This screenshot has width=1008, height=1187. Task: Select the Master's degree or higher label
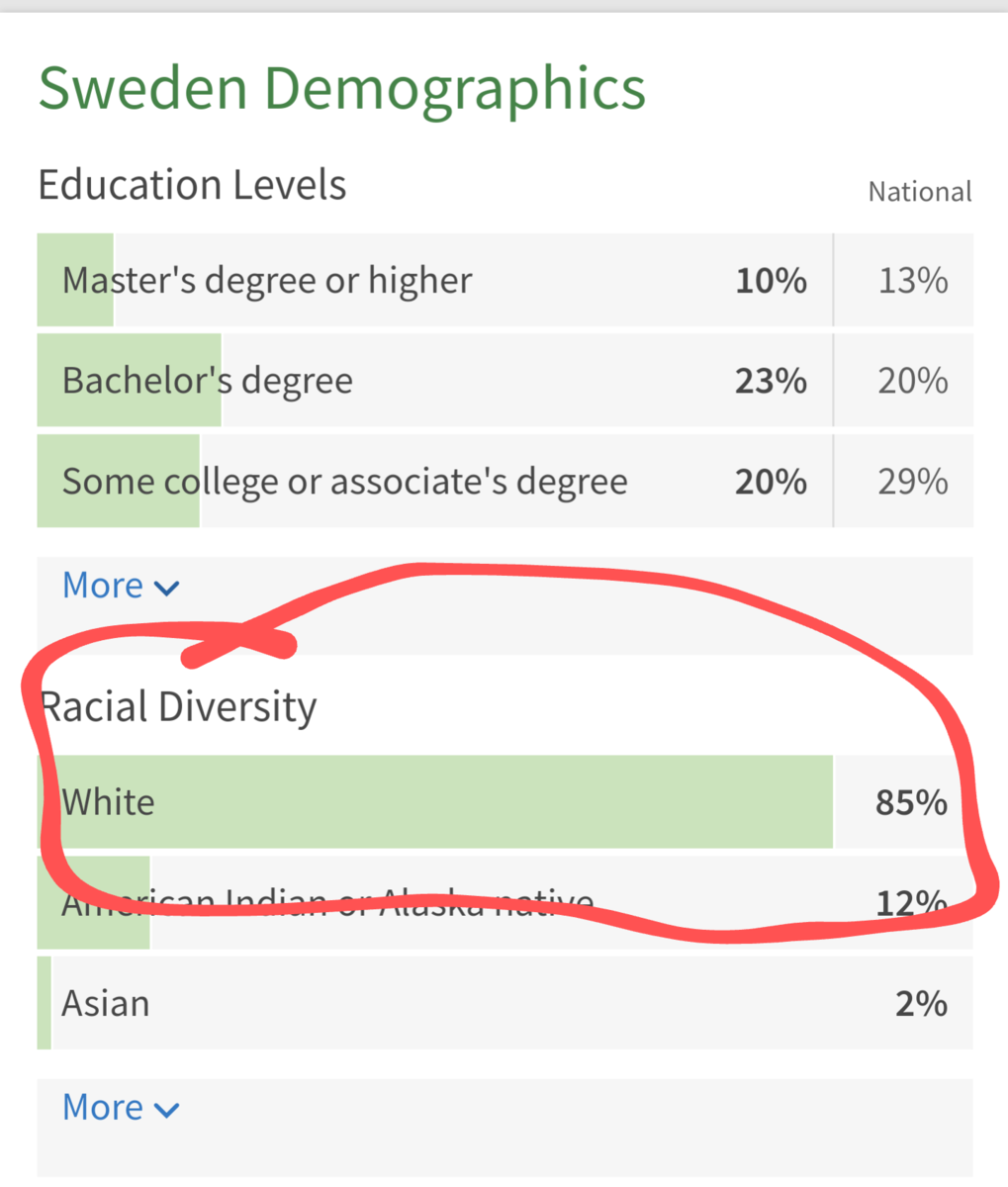click(x=267, y=281)
